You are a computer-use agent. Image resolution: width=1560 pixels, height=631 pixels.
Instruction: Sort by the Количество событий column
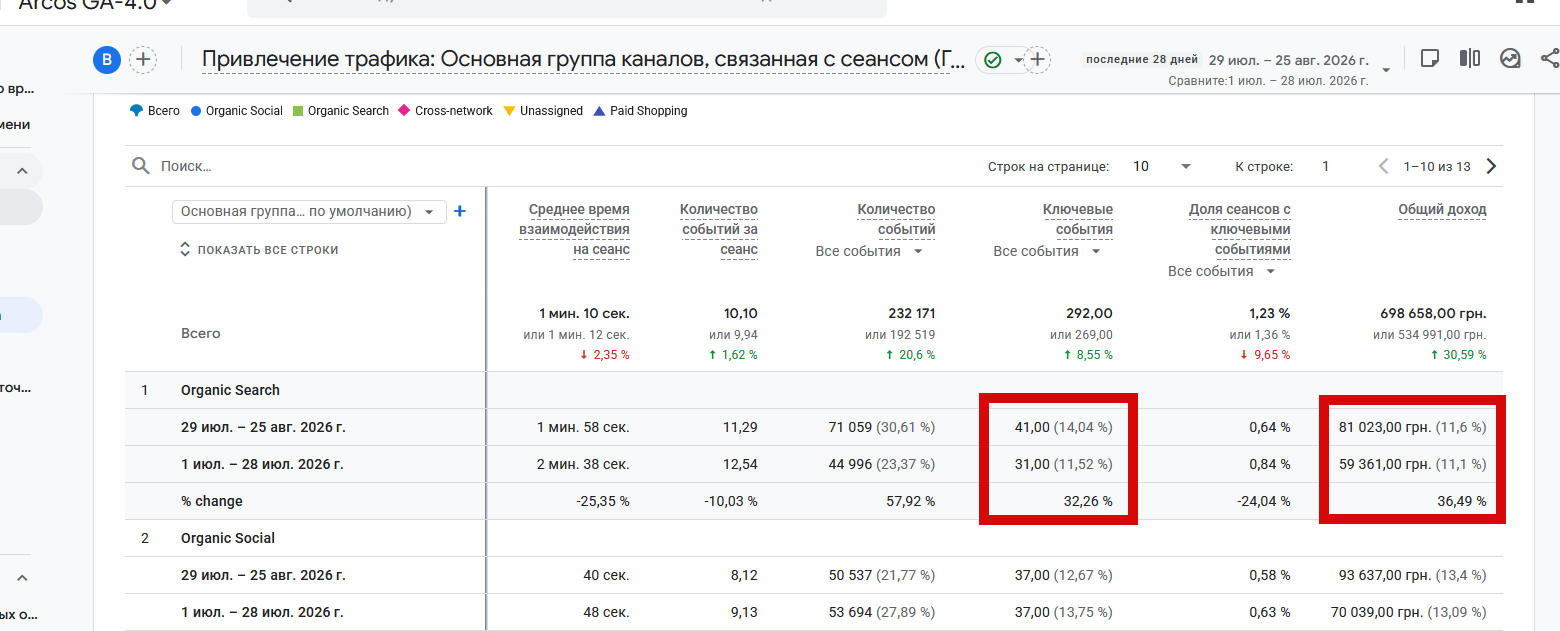[x=896, y=219]
